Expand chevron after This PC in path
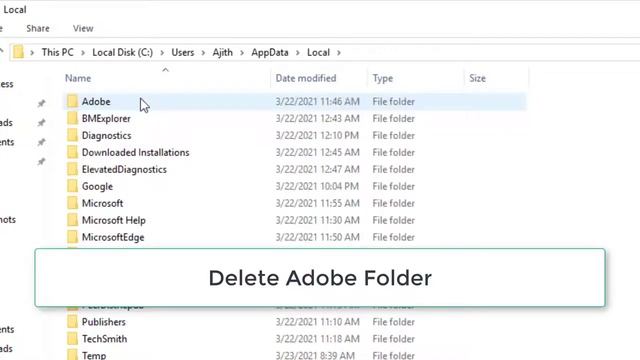 pyautogui.click(x=83, y=53)
